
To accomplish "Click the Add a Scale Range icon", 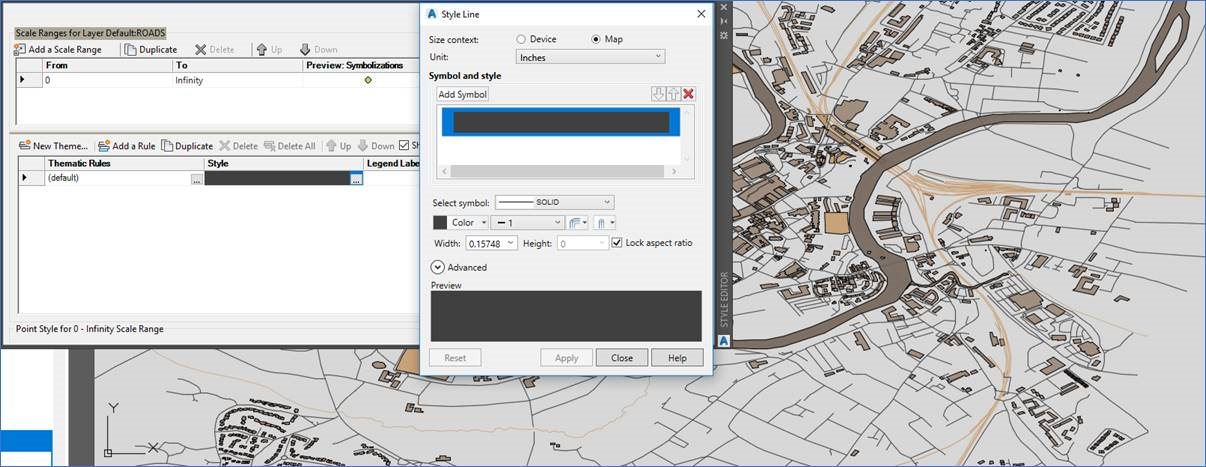I will pos(20,49).
